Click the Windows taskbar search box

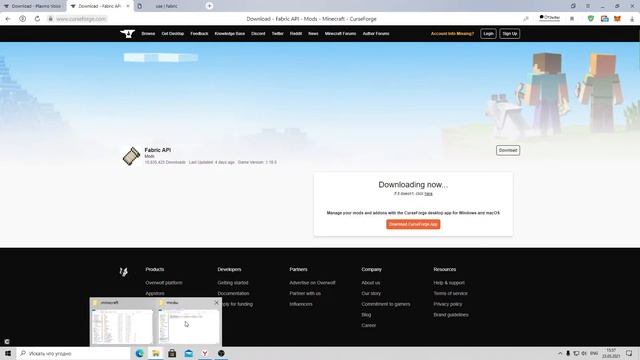(x=73, y=353)
